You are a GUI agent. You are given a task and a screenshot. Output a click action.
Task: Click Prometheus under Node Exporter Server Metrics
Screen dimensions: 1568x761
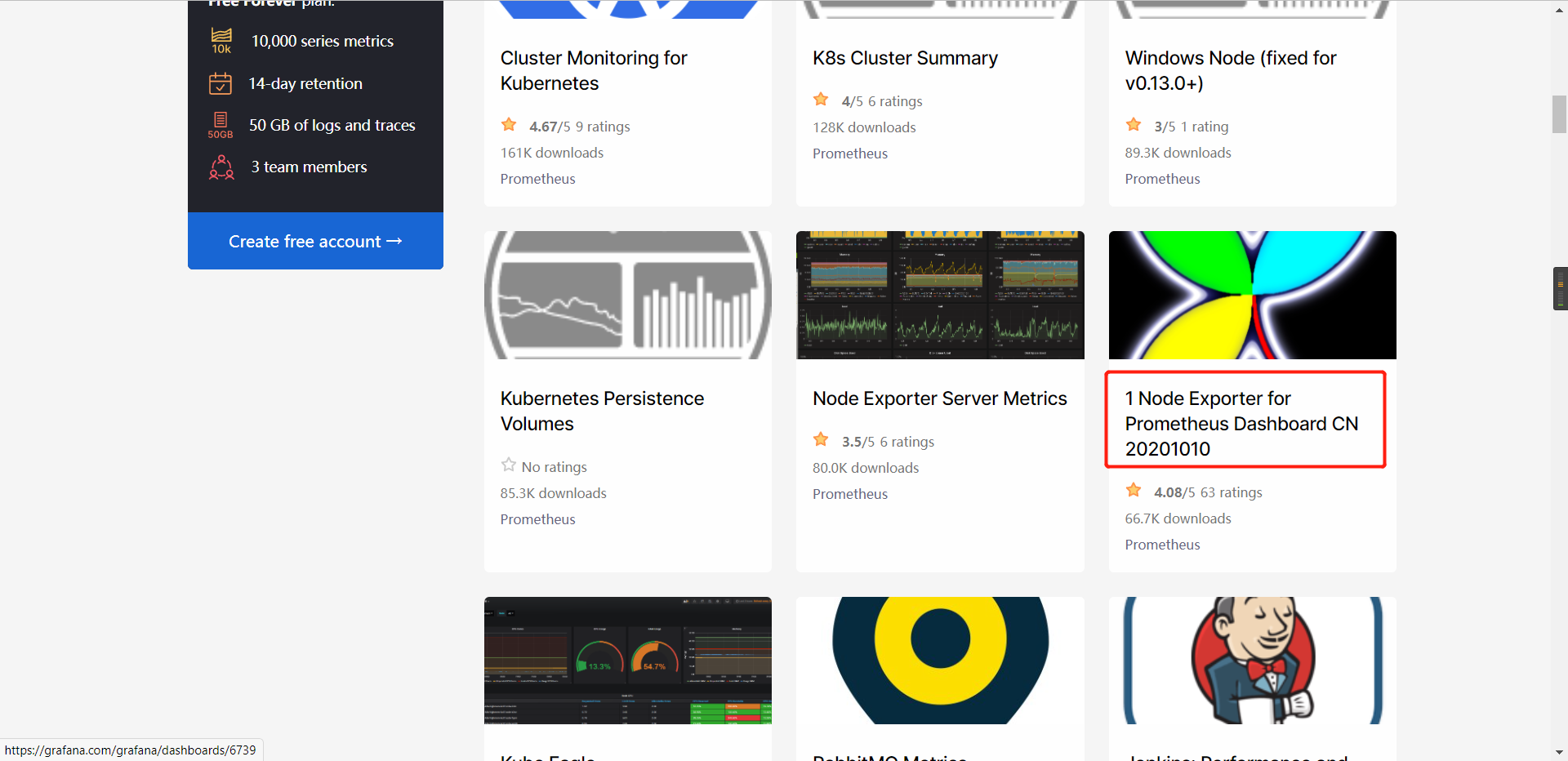coord(850,494)
